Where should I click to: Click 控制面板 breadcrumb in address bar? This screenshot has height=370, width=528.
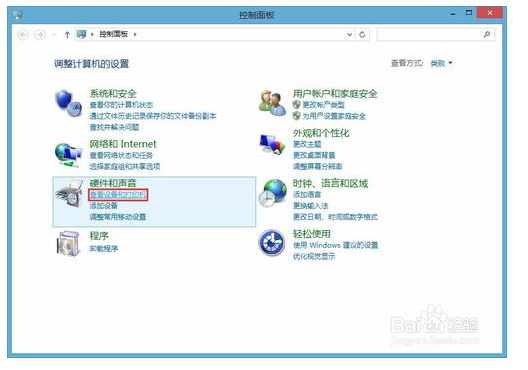[x=113, y=34]
